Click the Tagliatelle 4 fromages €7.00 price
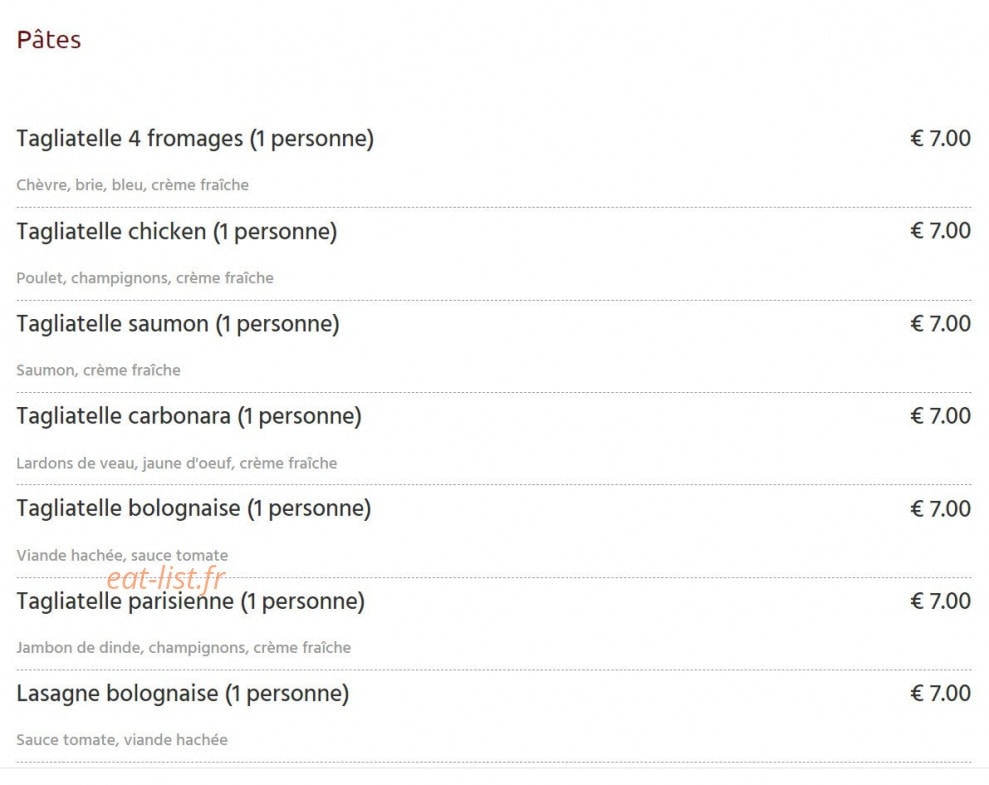This screenshot has height=785, width=989. click(940, 138)
